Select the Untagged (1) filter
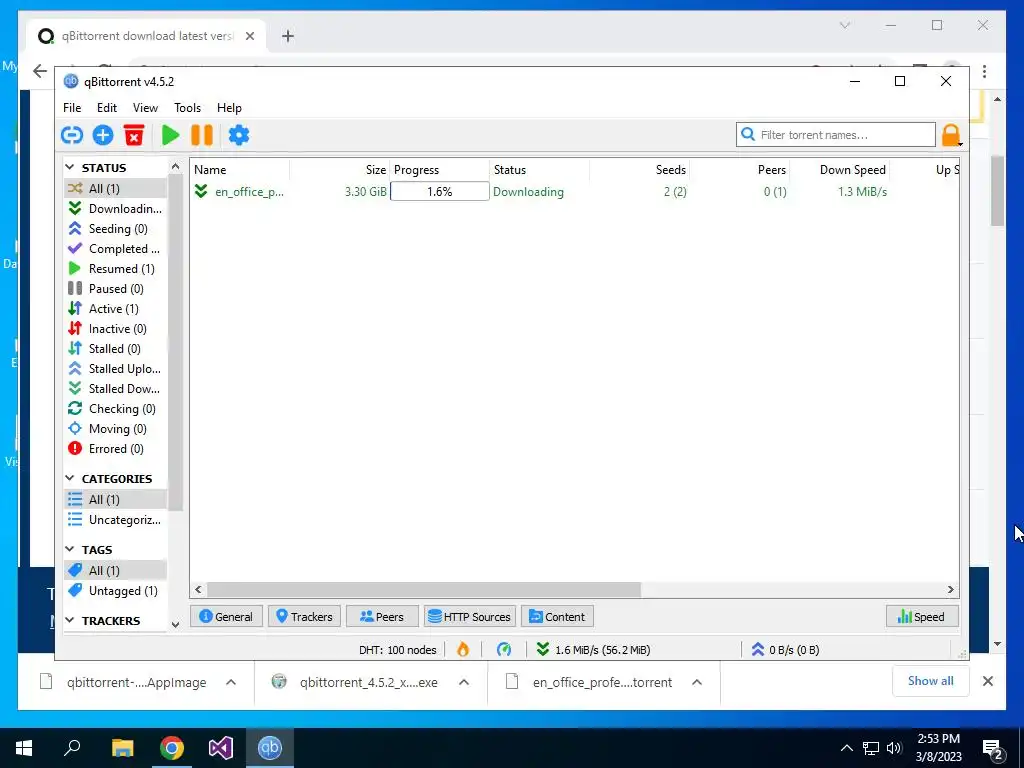This screenshot has width=1024, height=768. (116, 591)
